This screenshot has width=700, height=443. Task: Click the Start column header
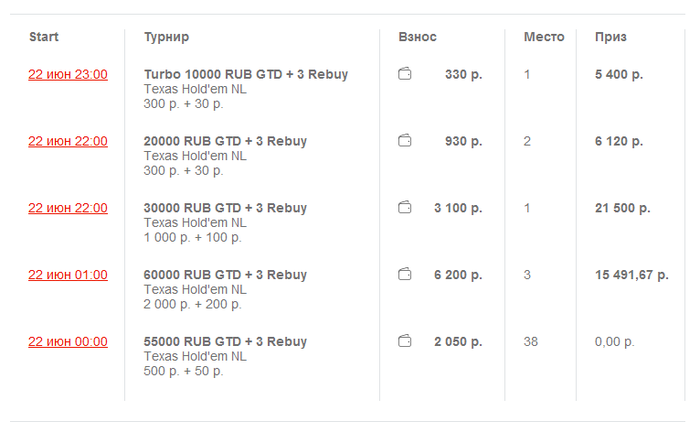(44, 37)
